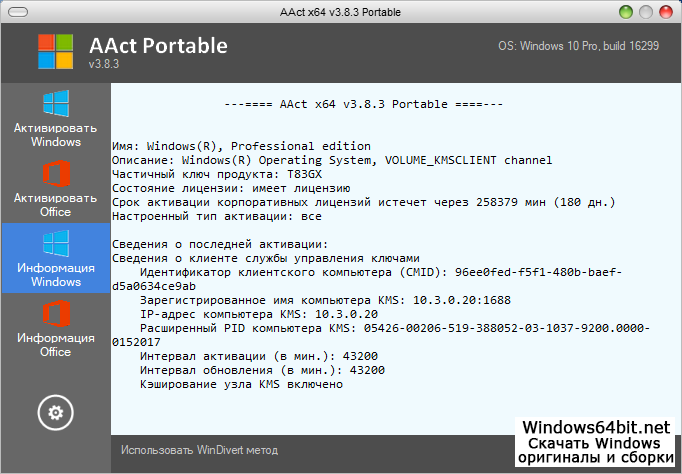Click the Windows logo above Активировать Windows
This screenshot has width=682, height=474.
(55, 103)
